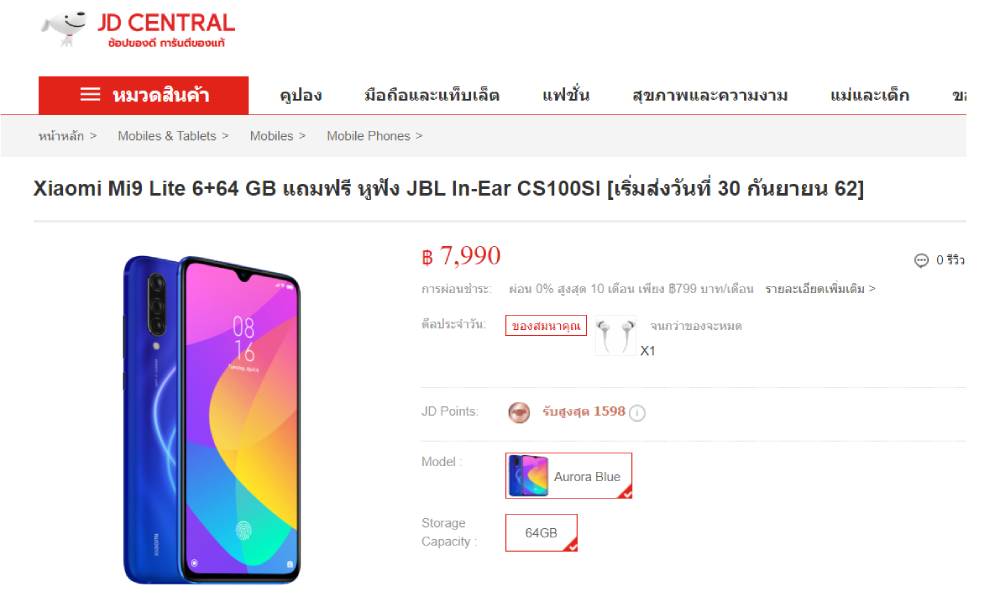Viewport: 1000px width, 597px height.
Task: Open the คูปอง menu item
Action: (x=300, y=96)
